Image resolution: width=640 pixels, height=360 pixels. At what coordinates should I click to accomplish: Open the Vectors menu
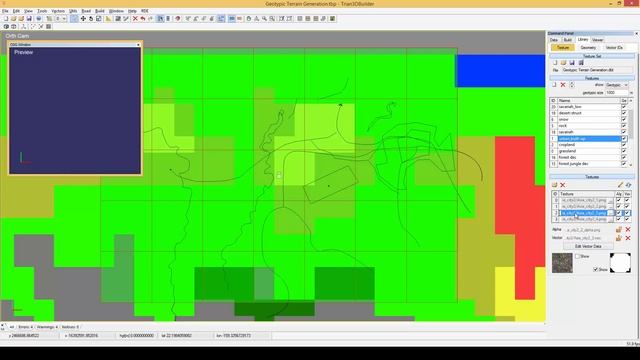tap(58, 11)
